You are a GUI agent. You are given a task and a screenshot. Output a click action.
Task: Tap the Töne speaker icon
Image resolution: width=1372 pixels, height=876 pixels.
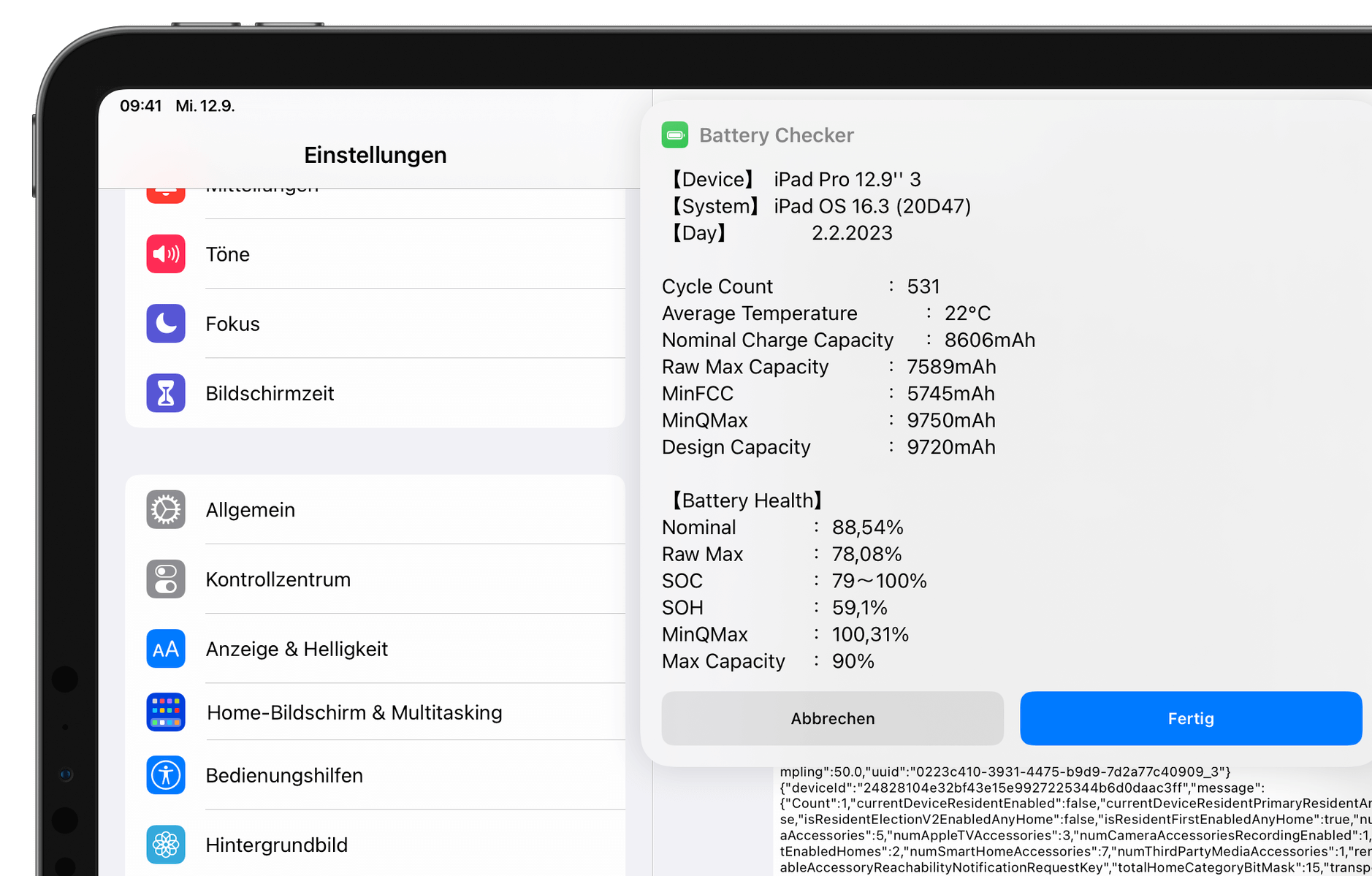click(166, 254)
